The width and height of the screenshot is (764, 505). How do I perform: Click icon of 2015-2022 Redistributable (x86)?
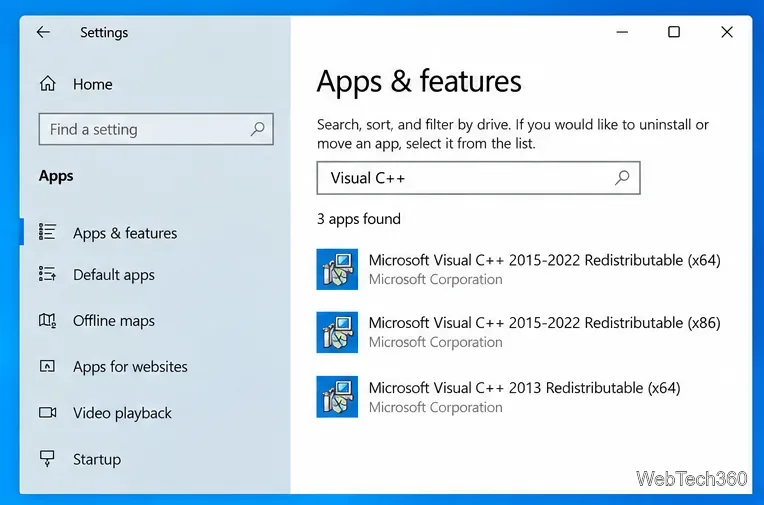[337, 332]
